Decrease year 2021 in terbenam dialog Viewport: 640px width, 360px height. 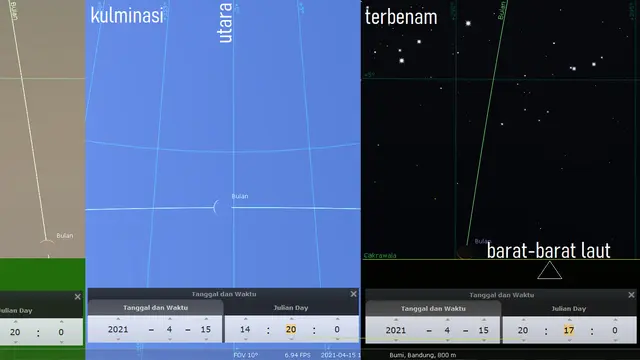click(396, 340)
